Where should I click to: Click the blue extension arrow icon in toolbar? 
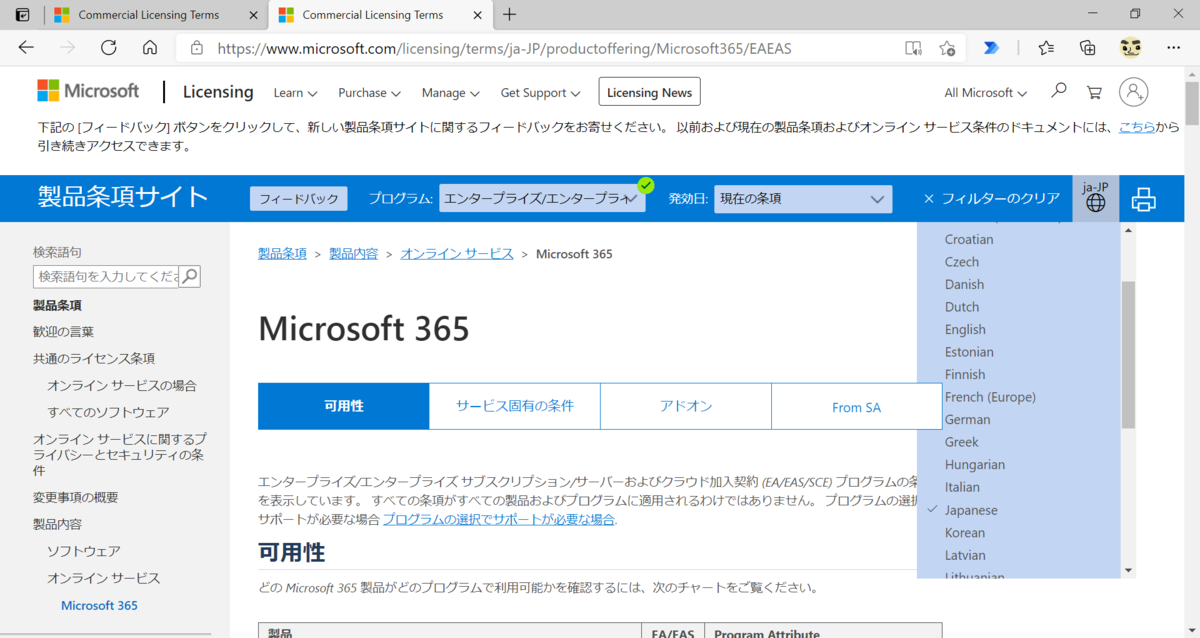point(991,47)
